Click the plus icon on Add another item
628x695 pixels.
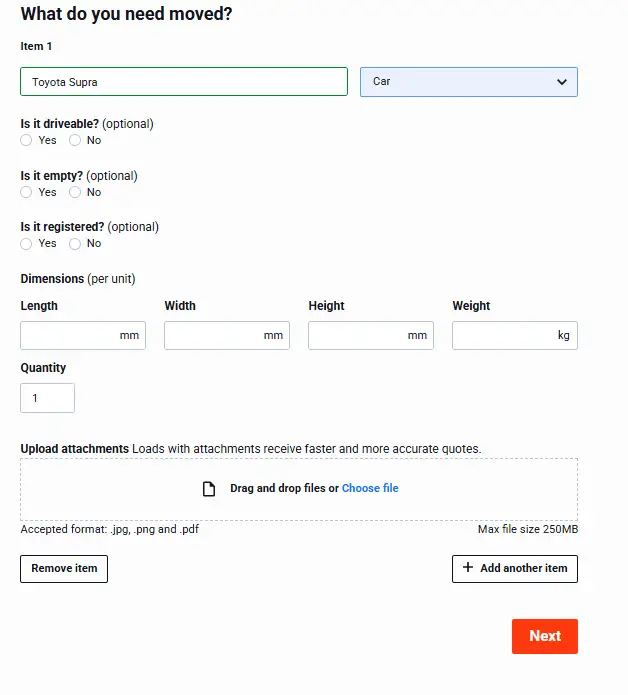[468, 567]
